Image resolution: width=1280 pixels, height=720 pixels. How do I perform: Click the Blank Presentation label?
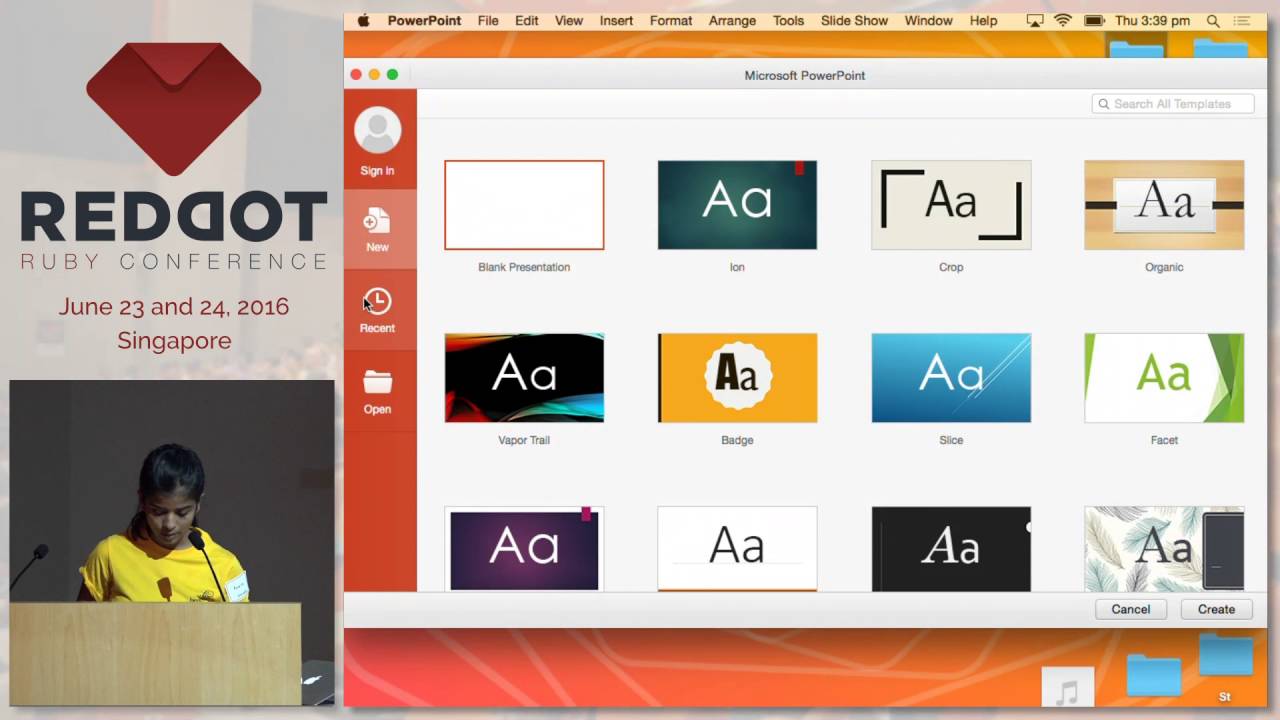point(524,267)
